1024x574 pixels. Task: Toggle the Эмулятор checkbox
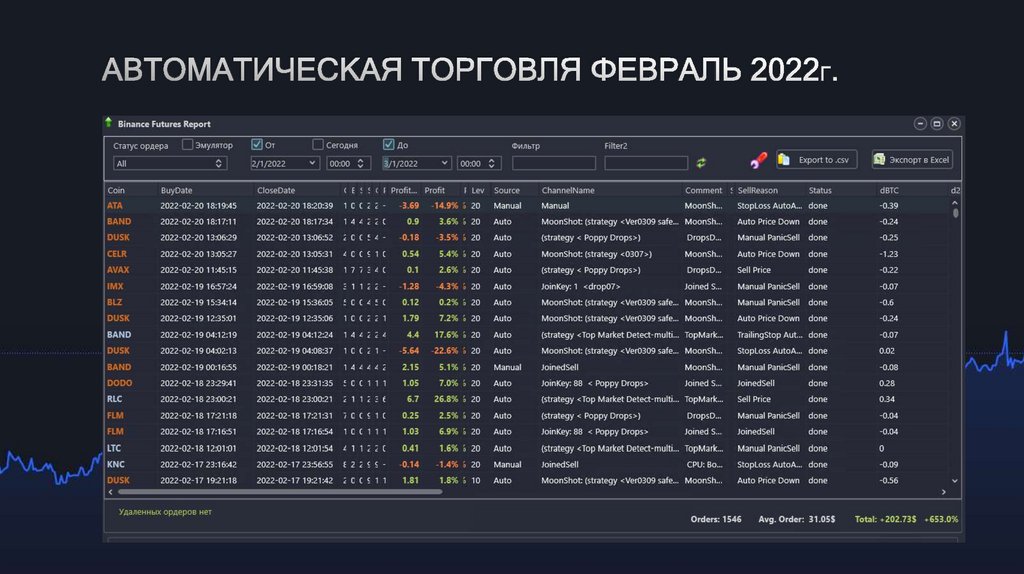coord(187,144)
